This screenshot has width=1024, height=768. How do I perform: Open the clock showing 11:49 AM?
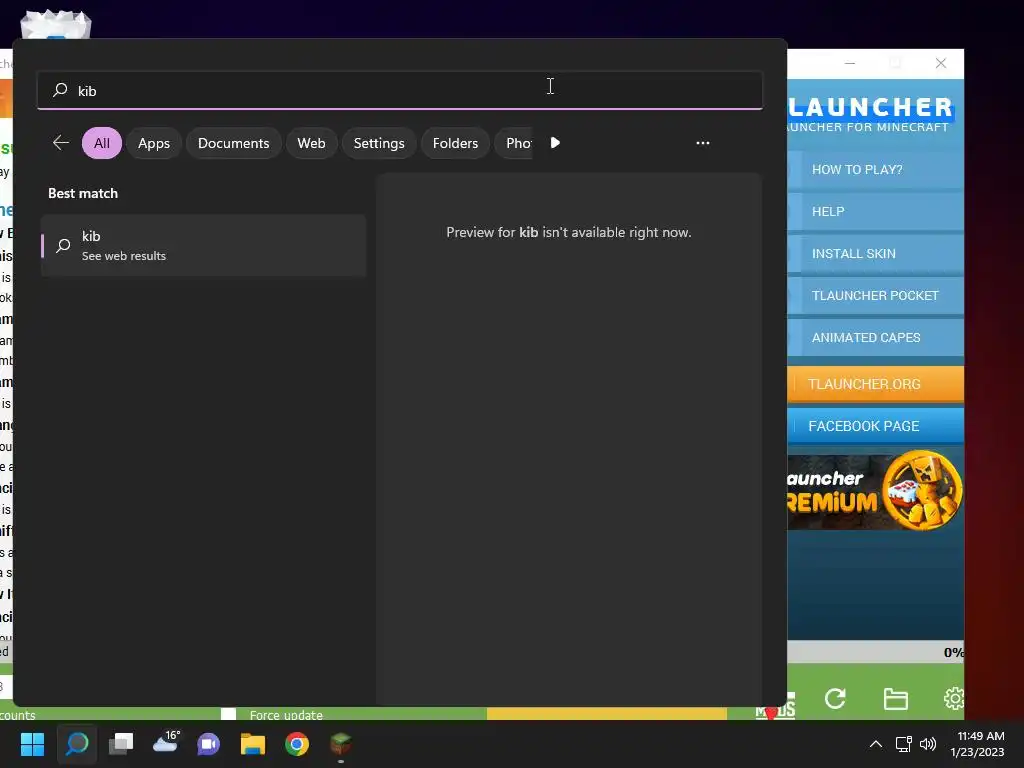[x=978, y=744]
